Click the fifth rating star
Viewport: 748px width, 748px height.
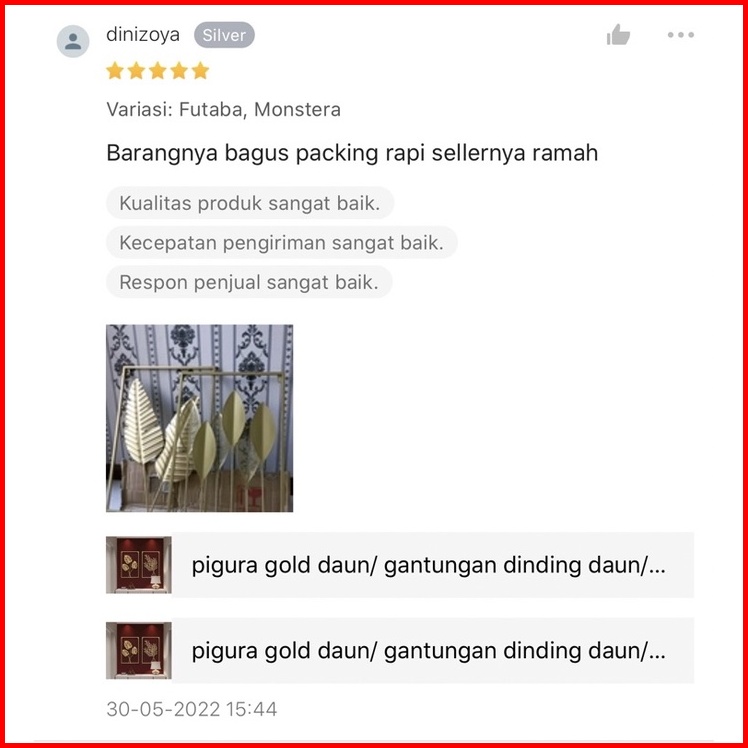point(200,71)
